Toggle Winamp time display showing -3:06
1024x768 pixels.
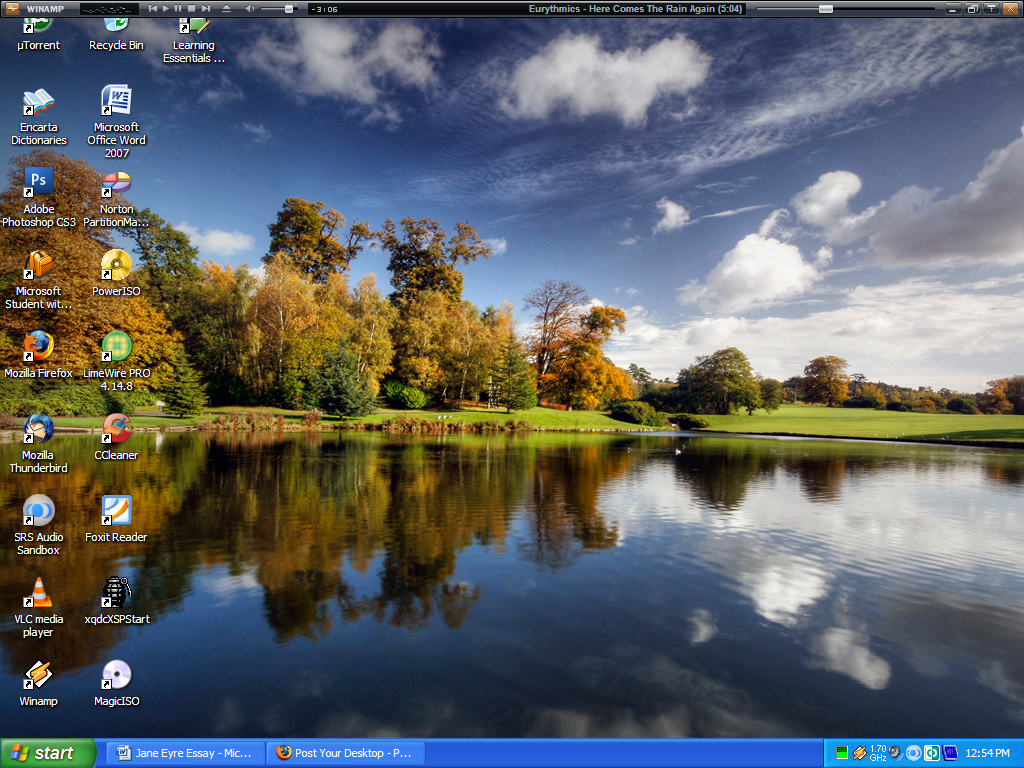[324, 9]
